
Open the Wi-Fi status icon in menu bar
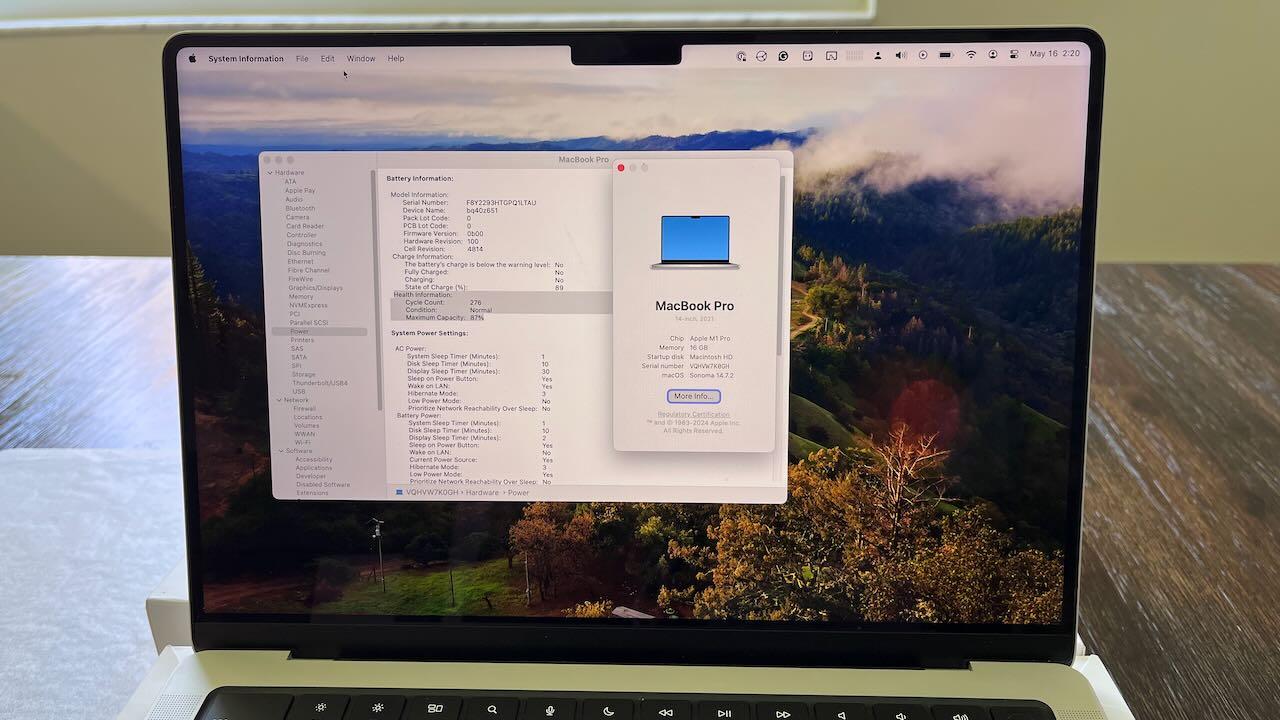[971, 55]
